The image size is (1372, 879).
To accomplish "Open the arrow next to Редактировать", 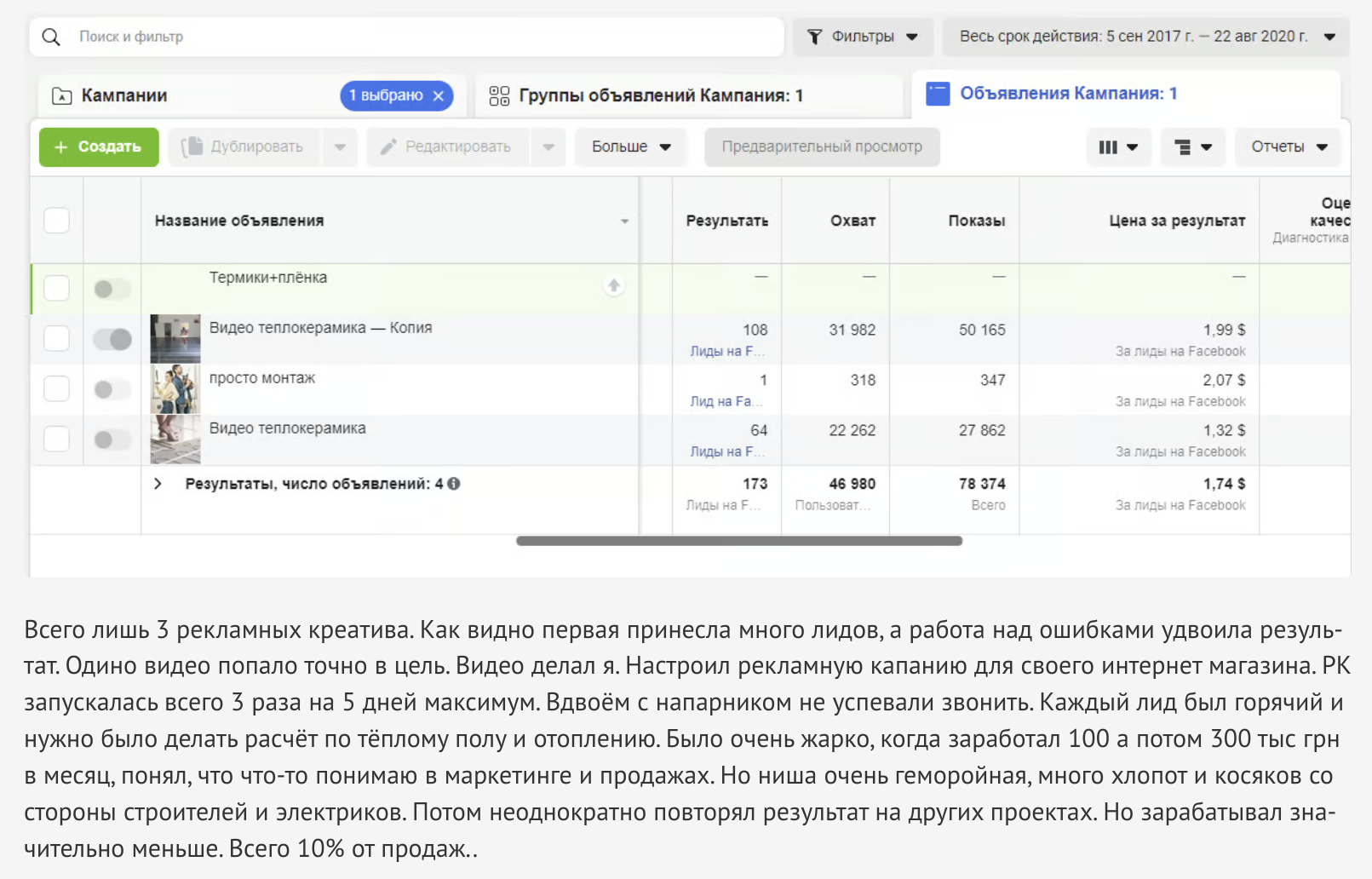I will [548, 146].
